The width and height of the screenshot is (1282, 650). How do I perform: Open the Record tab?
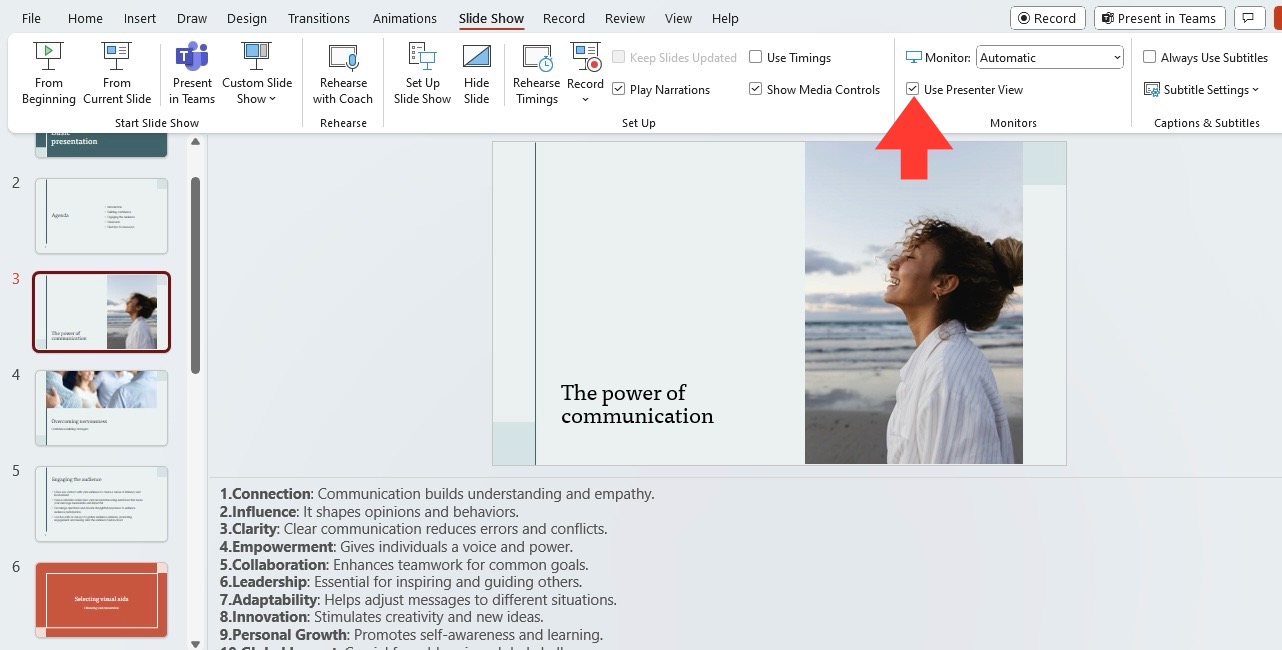coord(564,18)
